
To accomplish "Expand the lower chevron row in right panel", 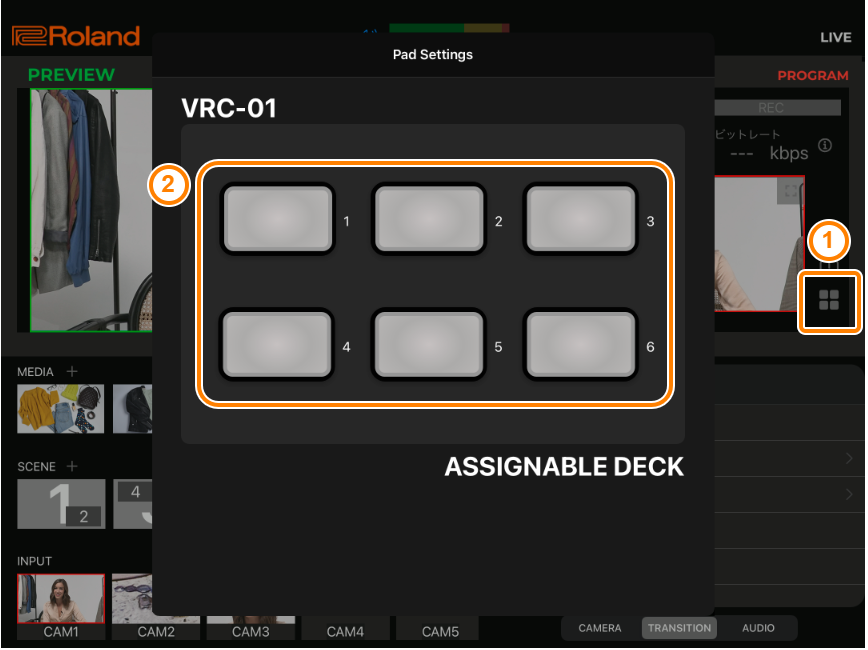I will pyautogui.click(x=790, y=495).
